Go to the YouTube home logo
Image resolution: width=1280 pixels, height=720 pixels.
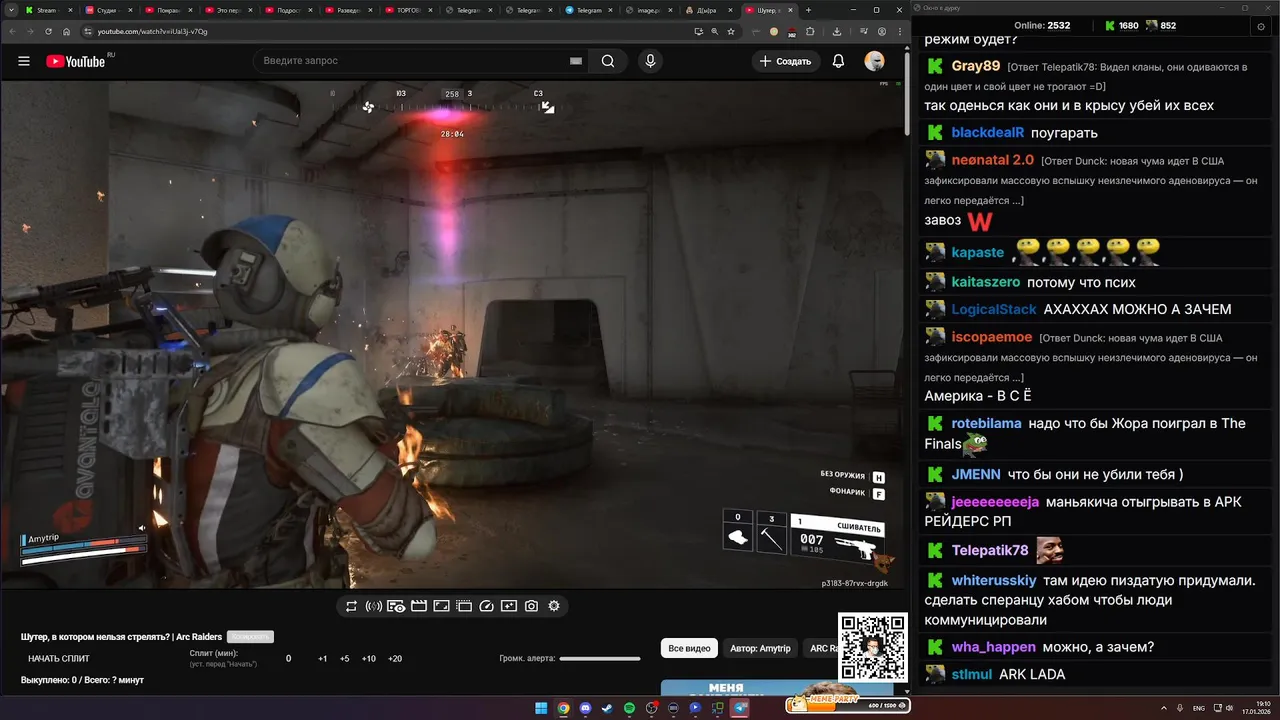coord(76,61)
